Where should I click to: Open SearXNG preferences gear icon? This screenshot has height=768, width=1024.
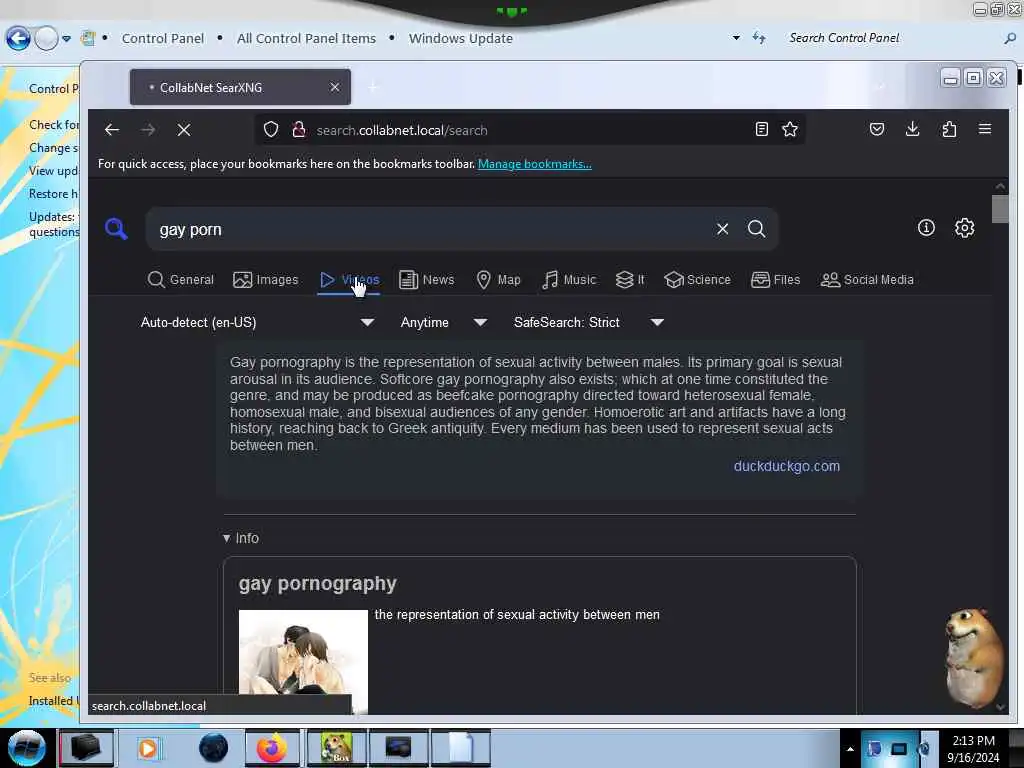coord(965,228)
